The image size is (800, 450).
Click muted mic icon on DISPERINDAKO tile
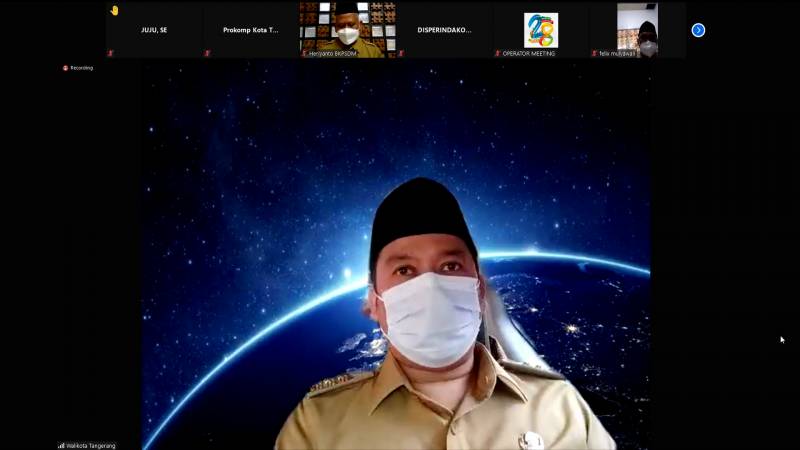[x=401, y=53]
